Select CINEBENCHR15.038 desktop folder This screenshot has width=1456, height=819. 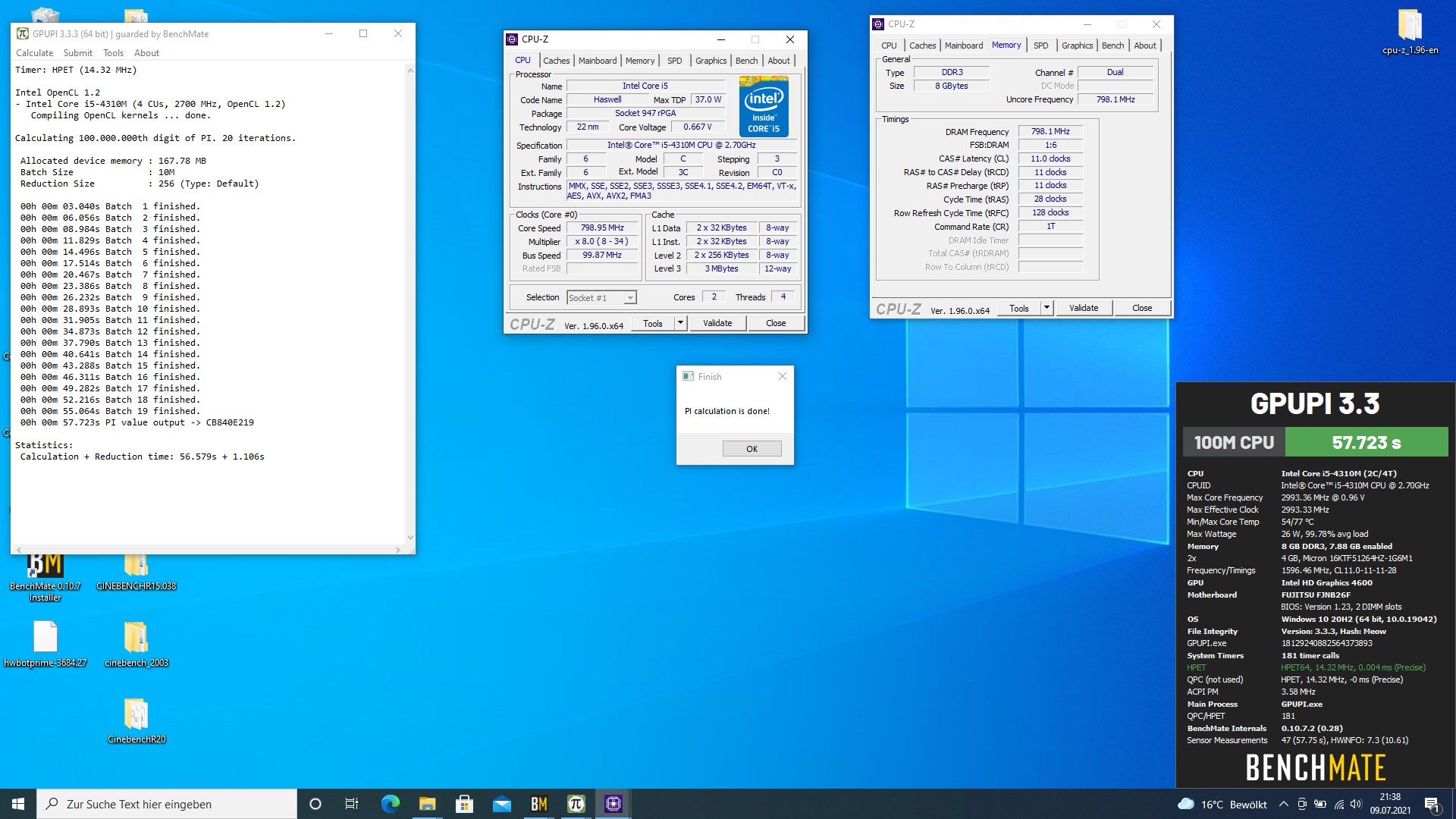click(136, 572)
